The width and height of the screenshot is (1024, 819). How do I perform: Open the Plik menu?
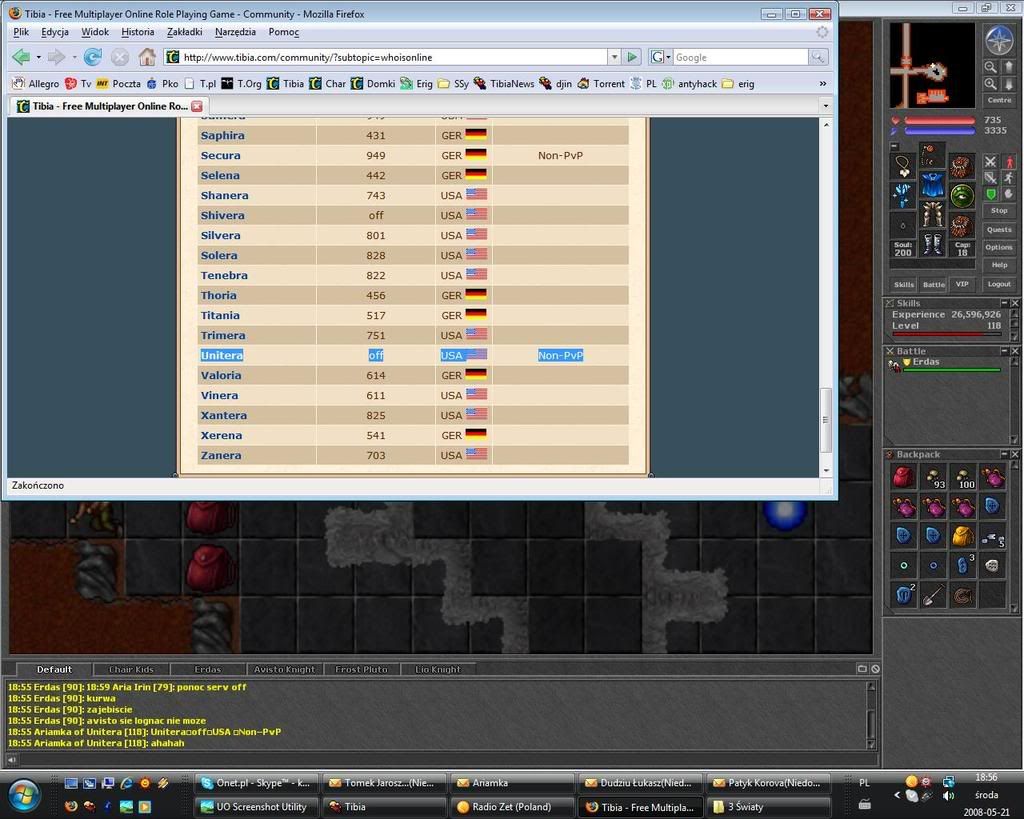click(21, 31)
